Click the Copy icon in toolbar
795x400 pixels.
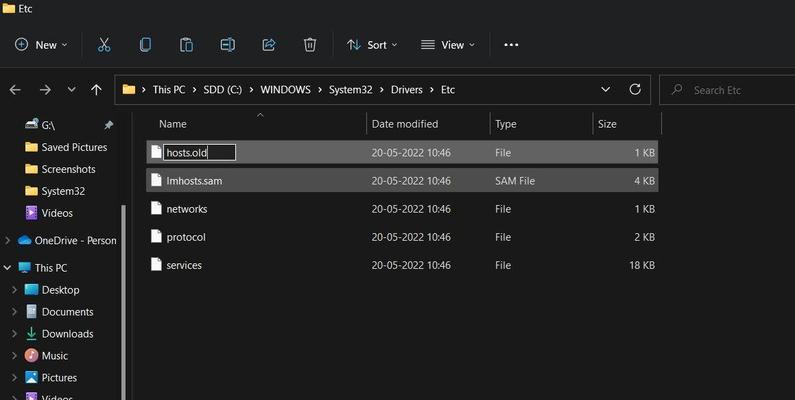click(x=145, y=45)
